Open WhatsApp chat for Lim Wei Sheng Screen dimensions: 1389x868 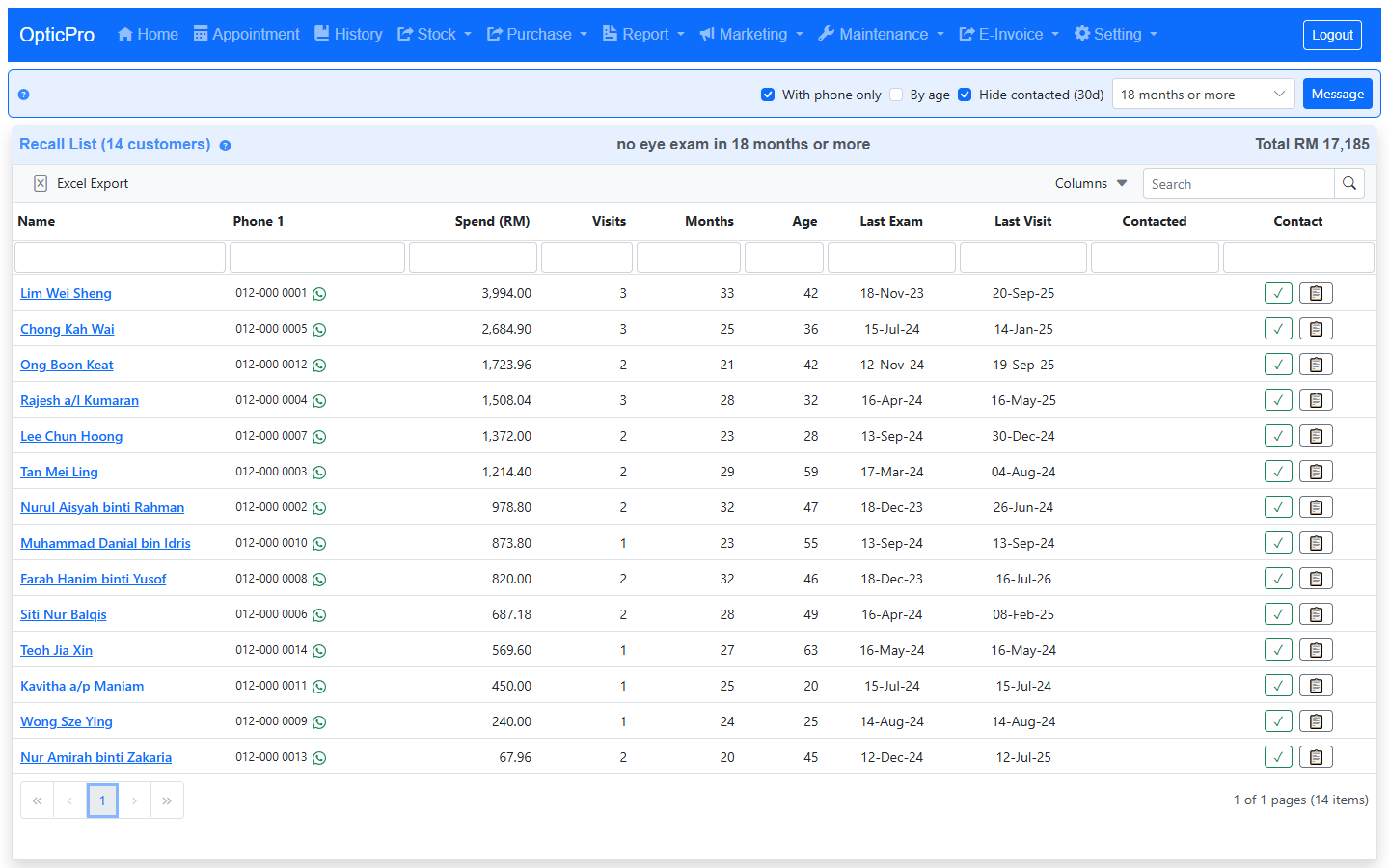(x=319, y=294)
